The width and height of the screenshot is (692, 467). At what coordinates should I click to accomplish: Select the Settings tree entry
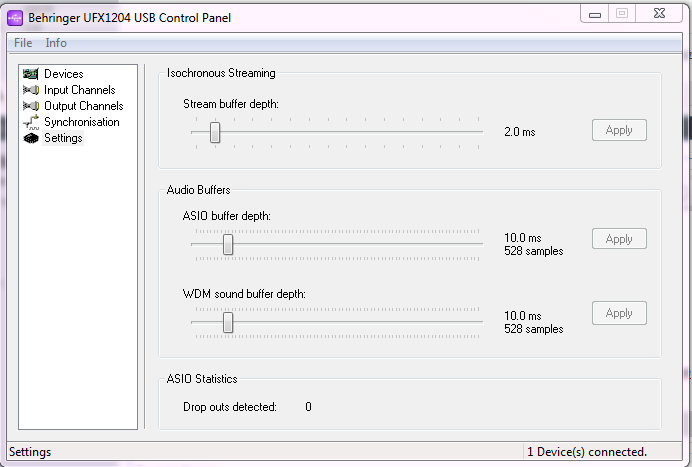point(63,138)
